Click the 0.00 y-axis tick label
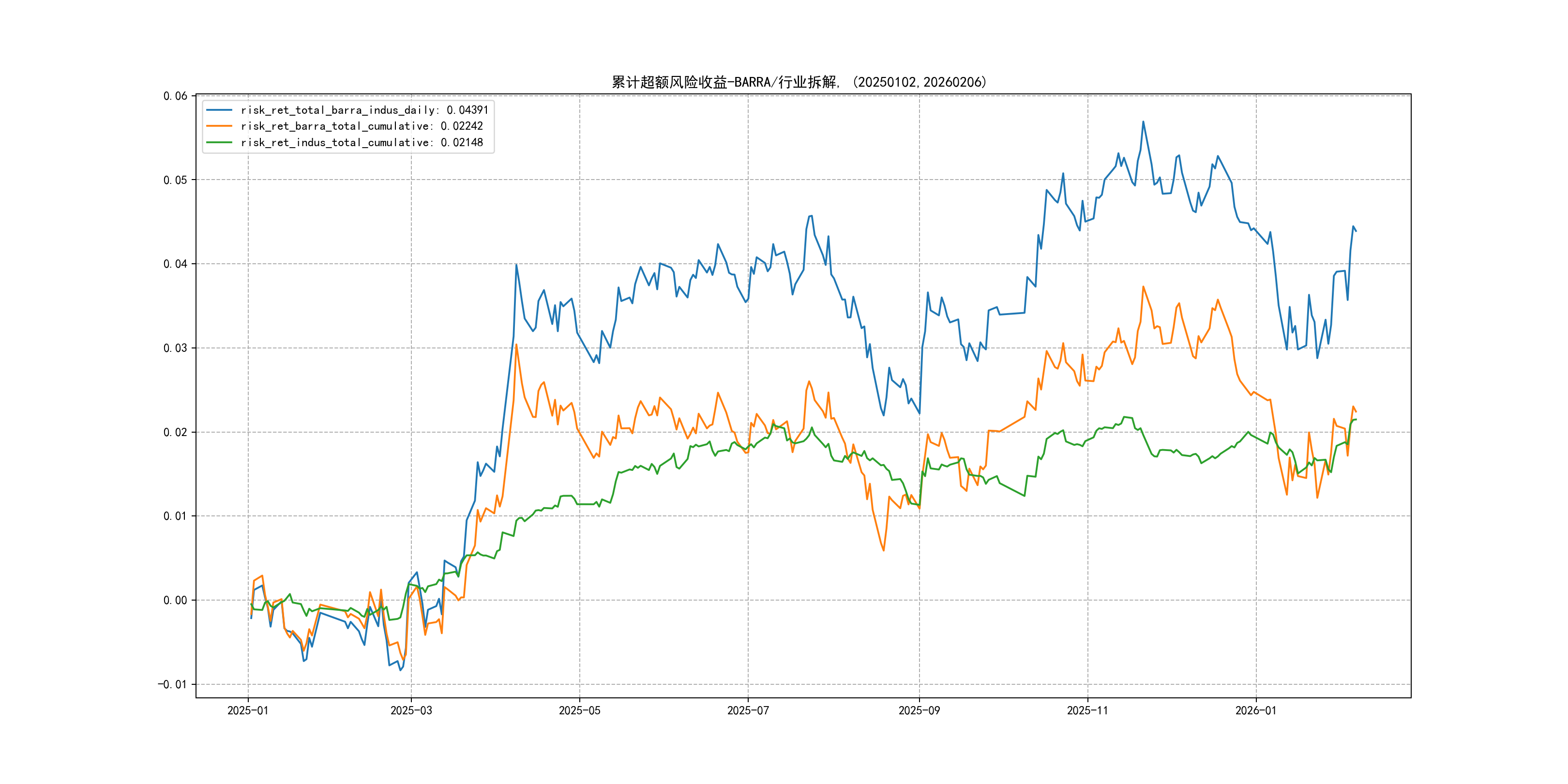This screenshot has width=1568, height=784. click(175, 601)
